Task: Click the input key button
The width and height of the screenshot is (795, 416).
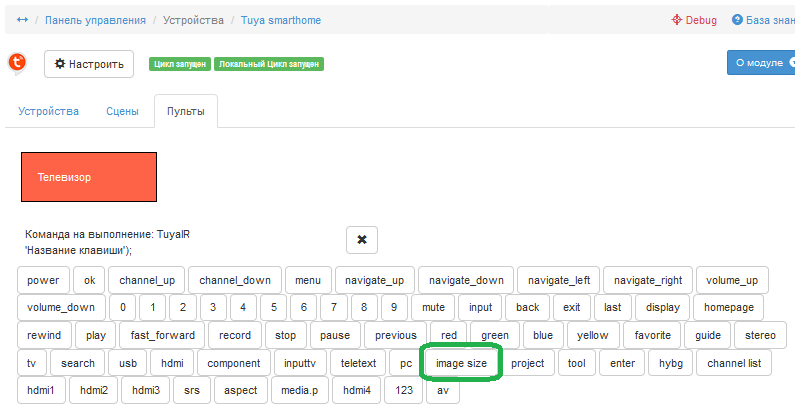Action: 480,307
